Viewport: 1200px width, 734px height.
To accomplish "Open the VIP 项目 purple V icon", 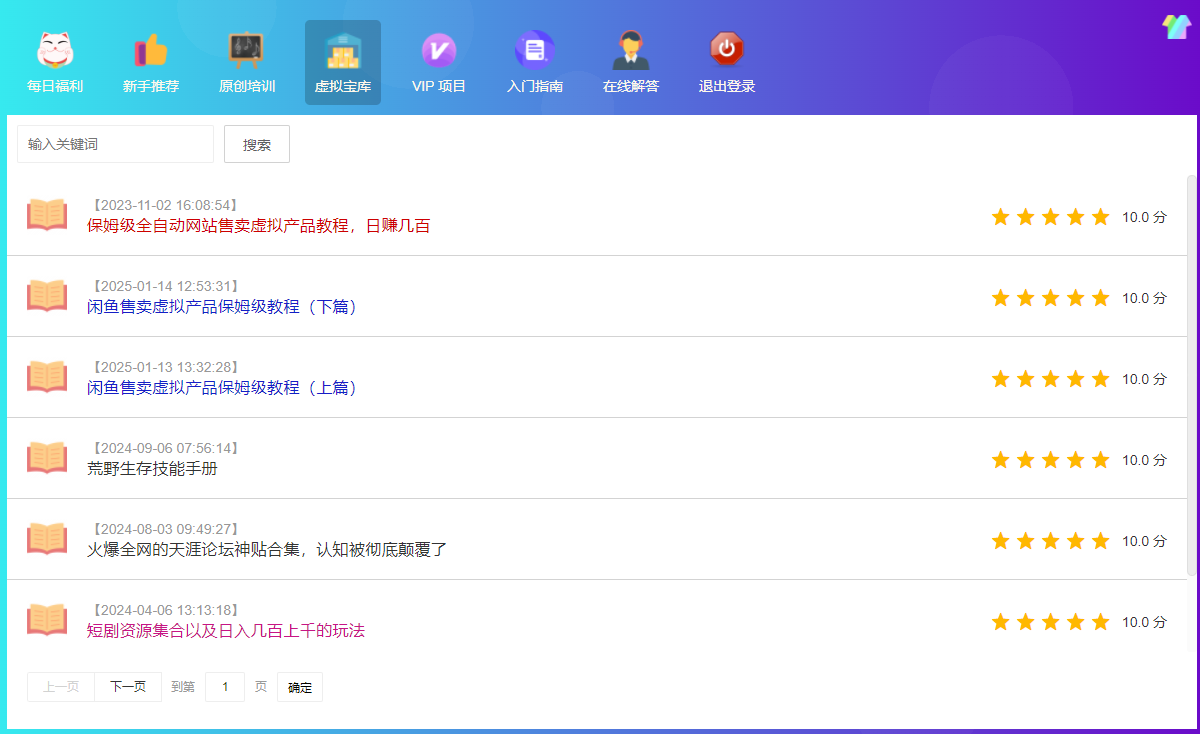I will click(x=439, y=49).
